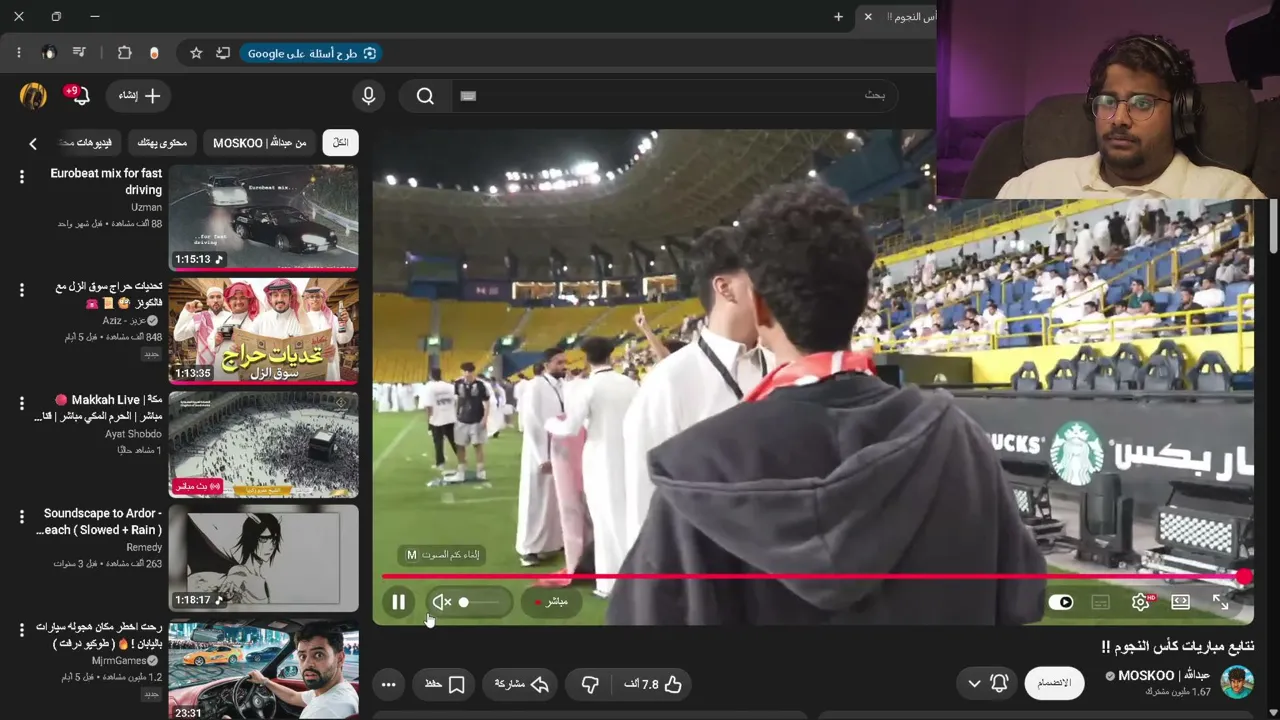Open options menu for Makkah Live video
Image resolution: width=1280 pixels, height=720 pixels.
(x=21, y=403)
